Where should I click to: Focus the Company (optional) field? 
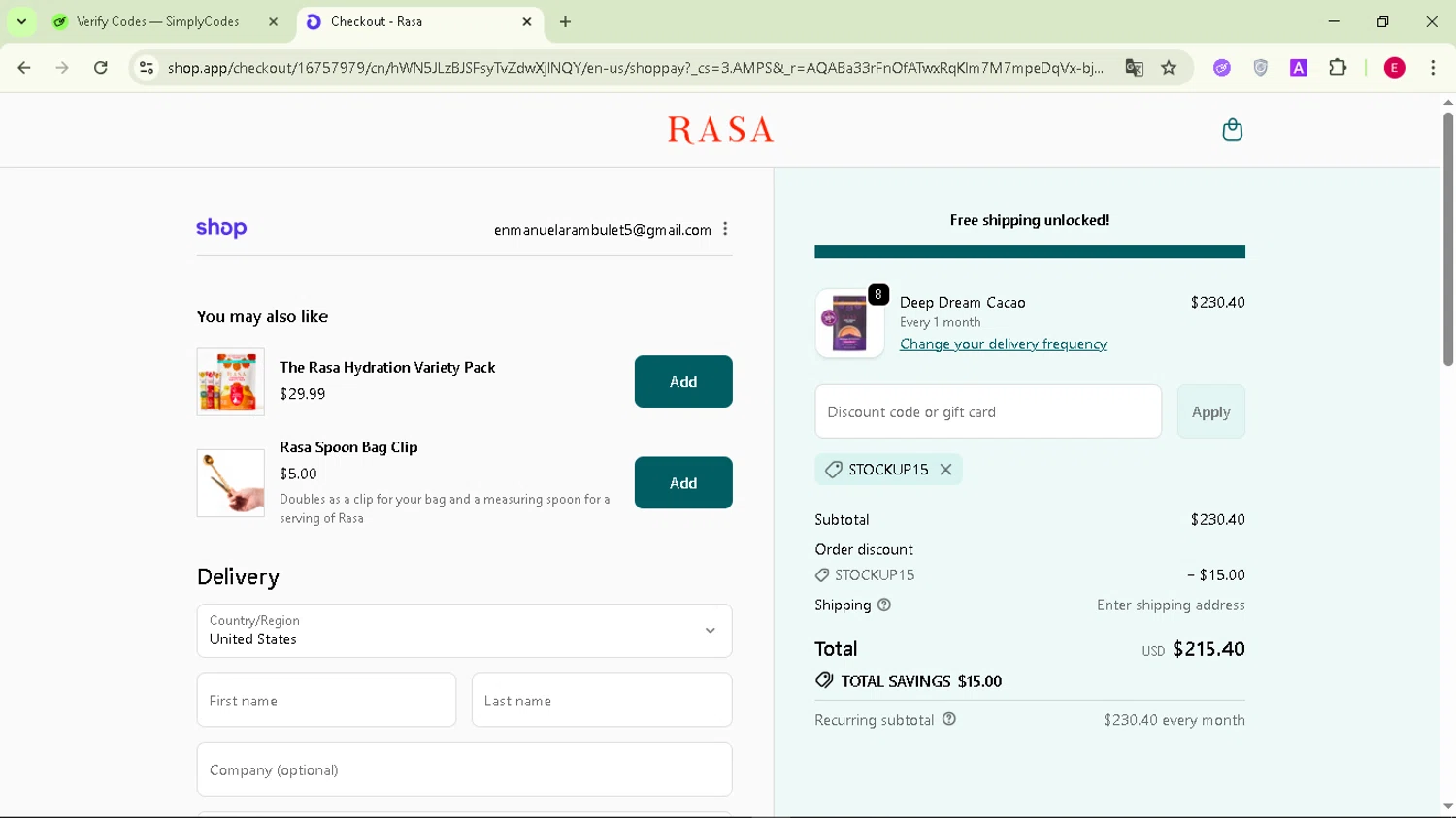click(x=464, y=769)
